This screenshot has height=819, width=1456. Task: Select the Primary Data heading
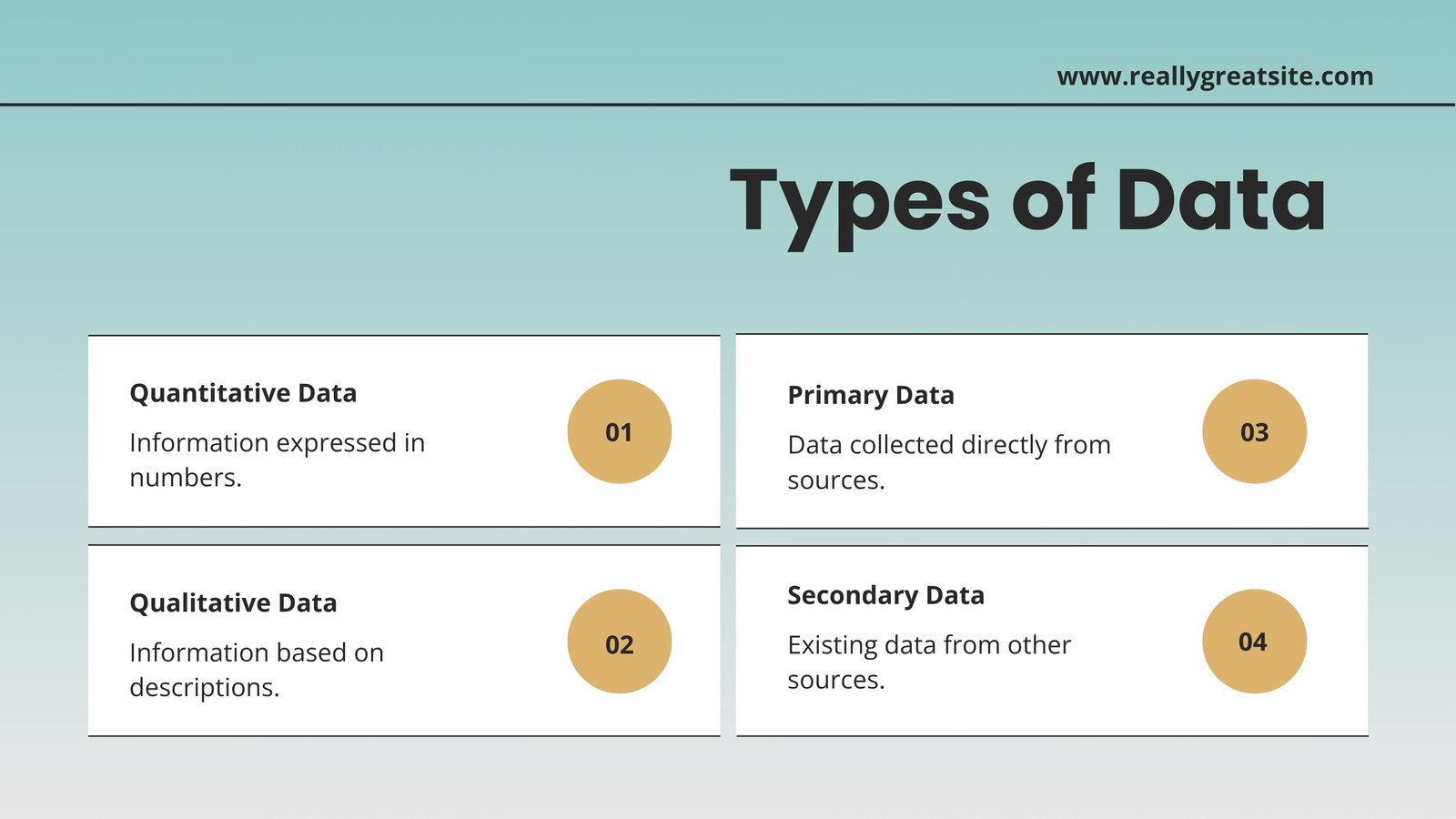point(871,396)
